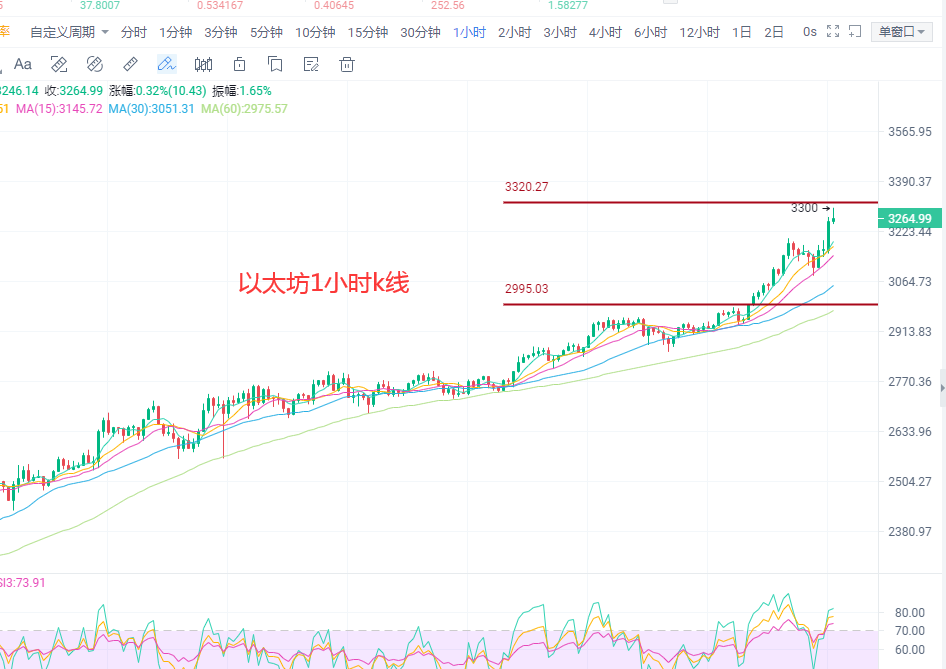Click the trash icon to delete drawings
The height and width of the screenshot is (669, 946).
pyautogui.click(x=347, y=65)
